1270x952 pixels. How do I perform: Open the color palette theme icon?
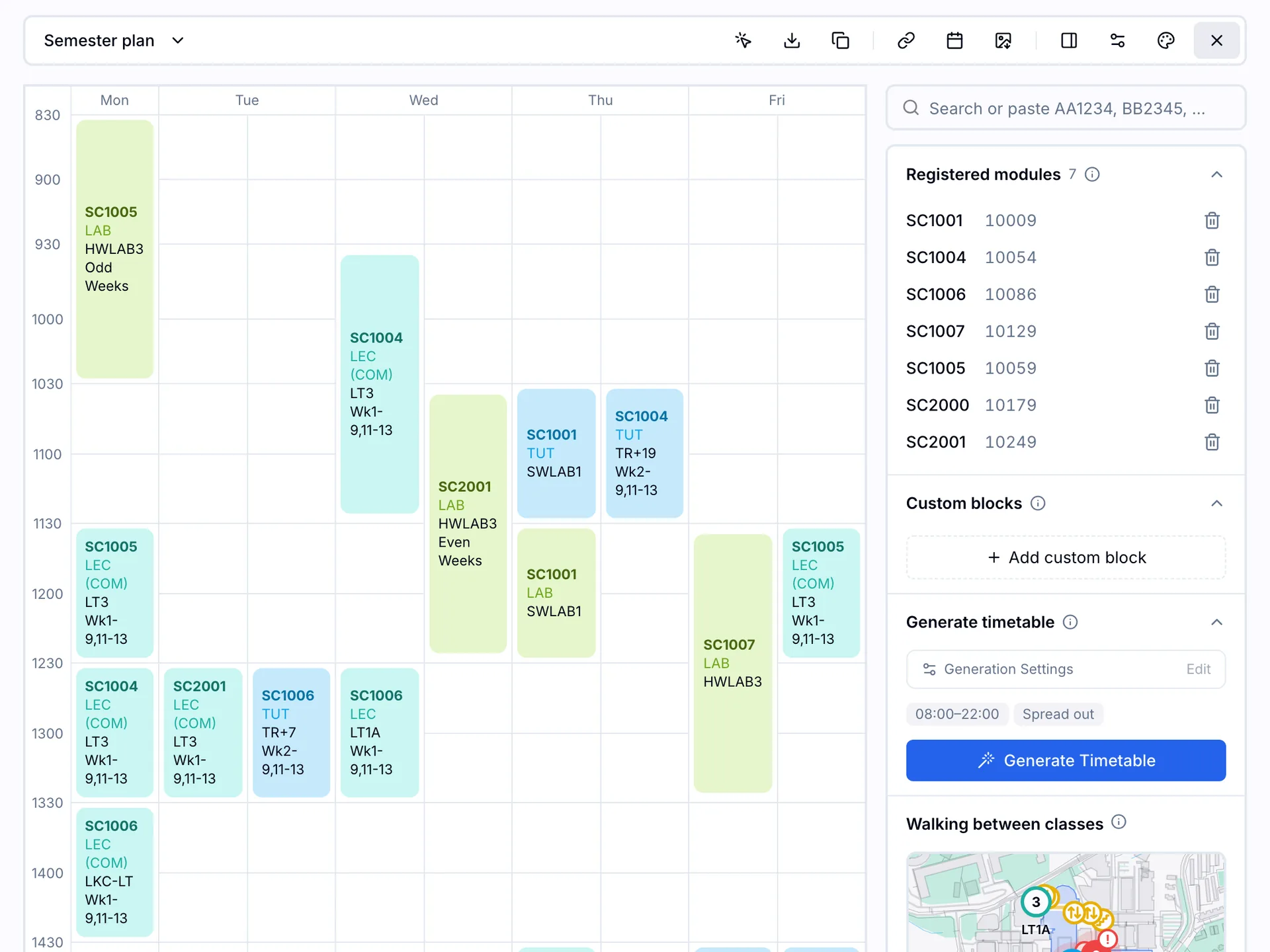click(1166, 40)
